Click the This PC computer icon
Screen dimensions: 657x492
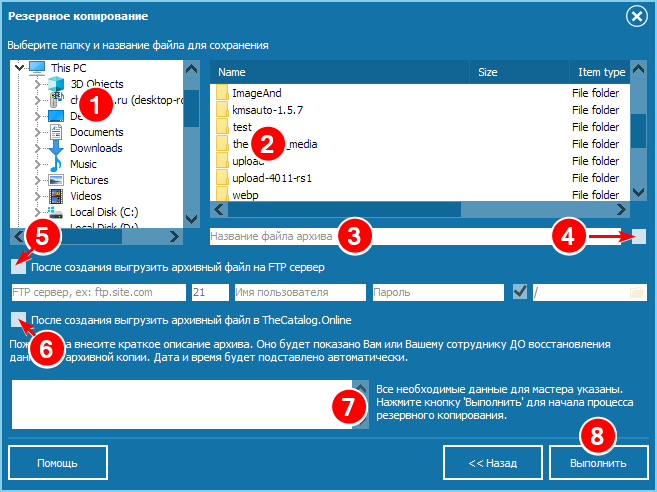[37, 68]
